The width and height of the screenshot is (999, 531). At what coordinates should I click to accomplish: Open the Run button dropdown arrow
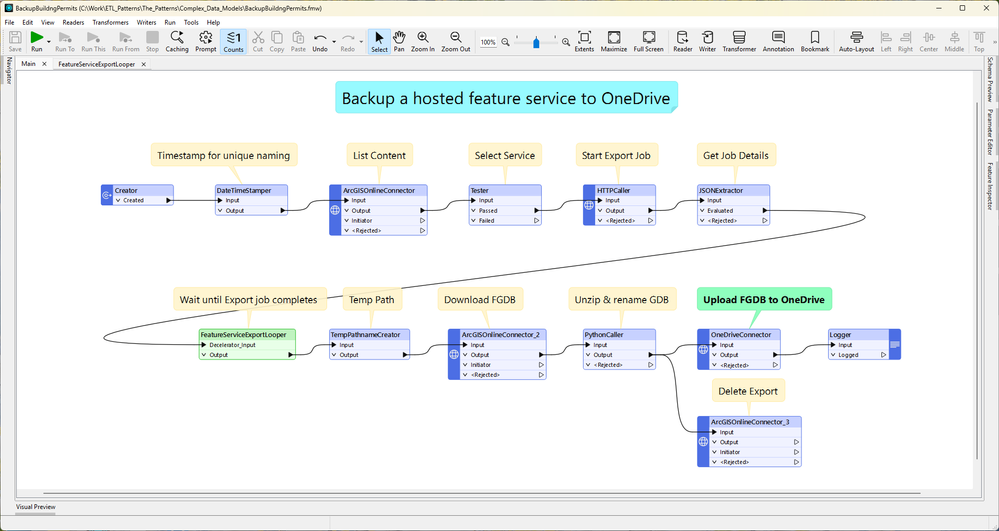[x=49, y=42]
